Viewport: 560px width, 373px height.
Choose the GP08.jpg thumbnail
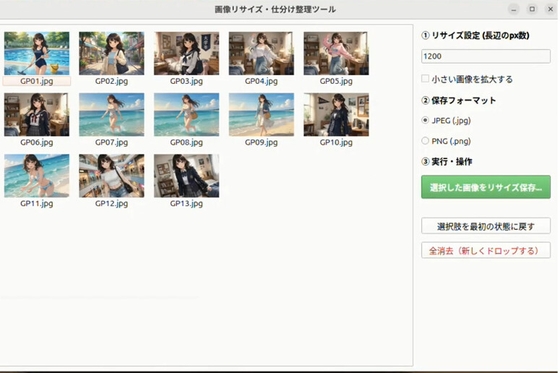coord(186,114)
